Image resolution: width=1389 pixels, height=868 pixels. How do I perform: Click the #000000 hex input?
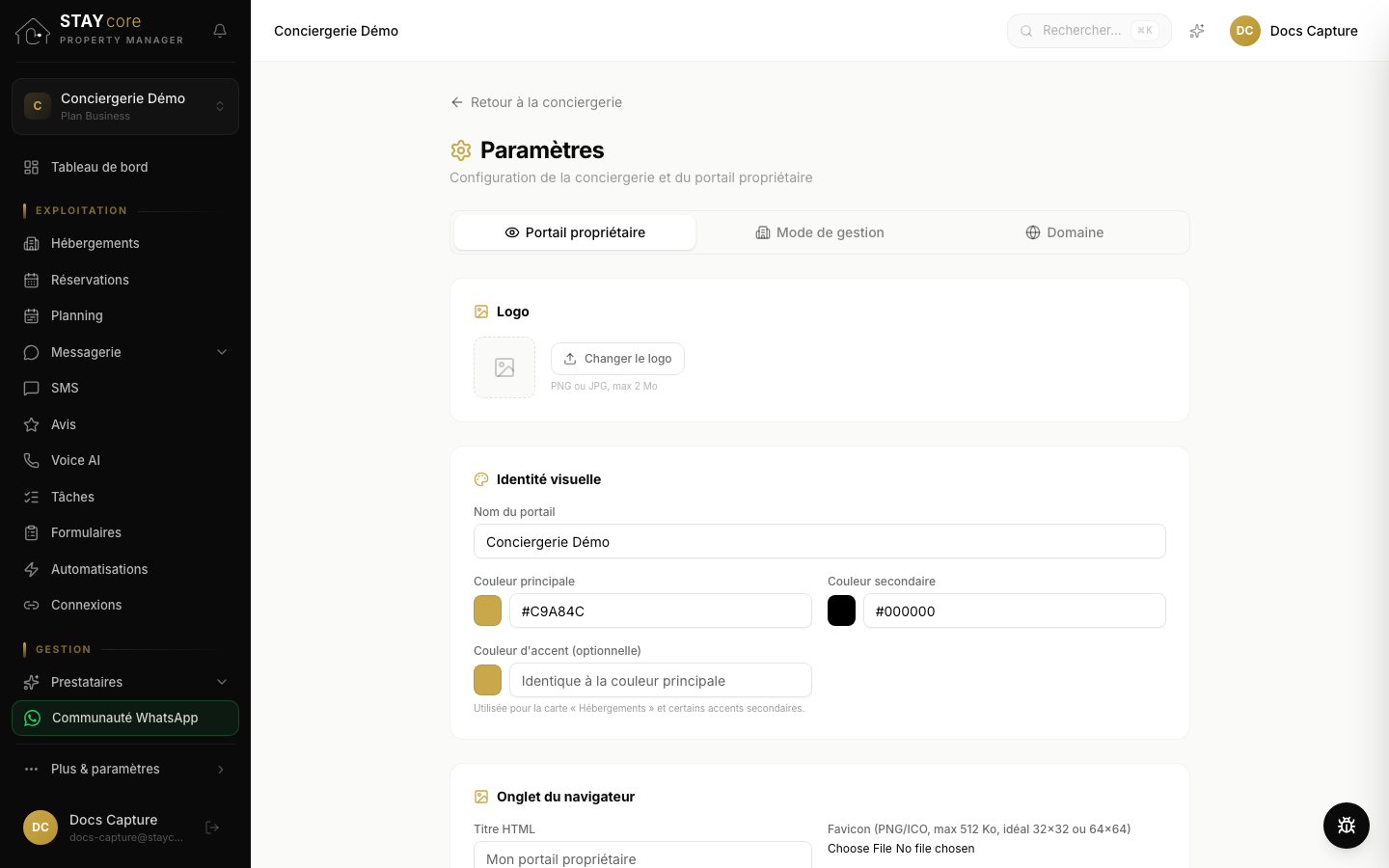pos(1015,610)
